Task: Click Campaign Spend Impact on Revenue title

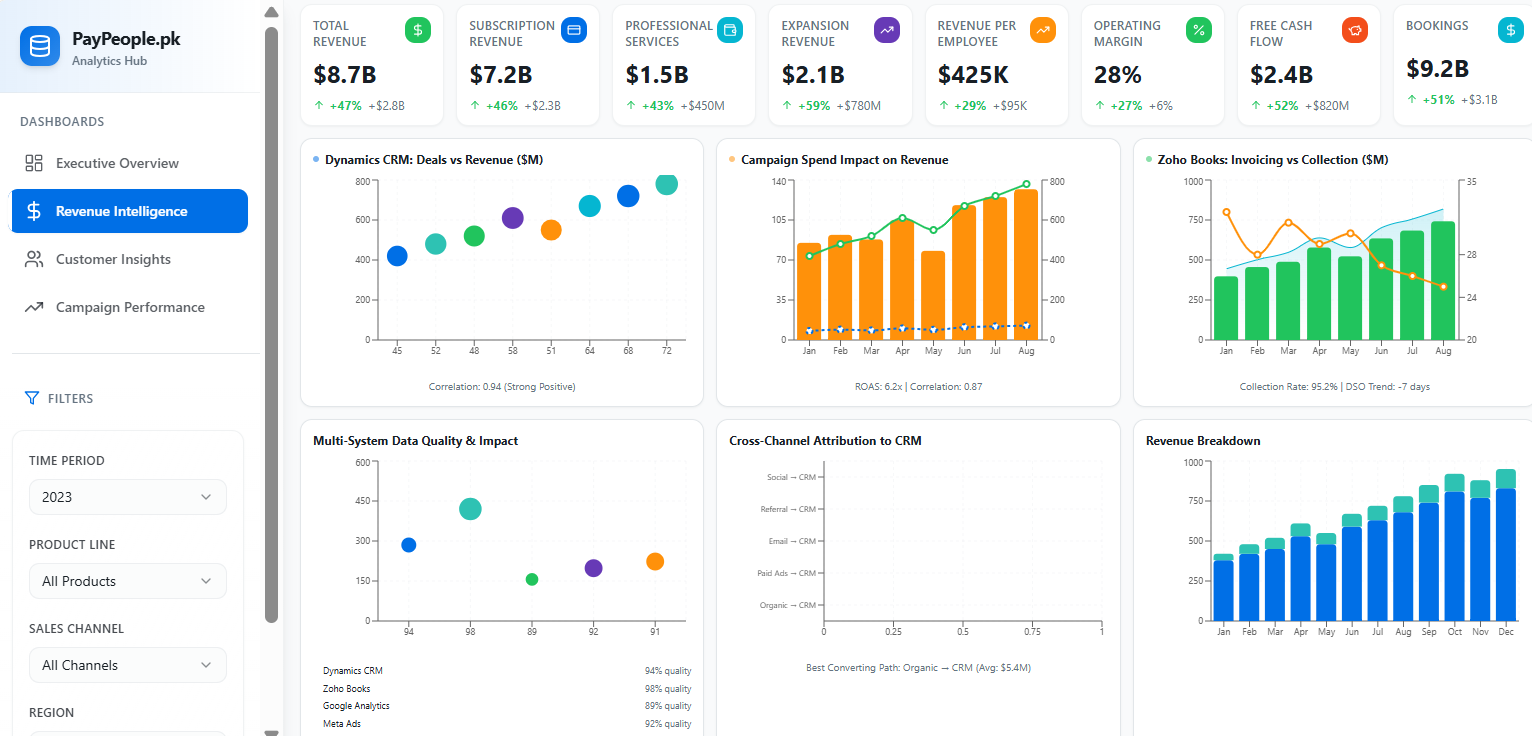Action: pos(845,159)
